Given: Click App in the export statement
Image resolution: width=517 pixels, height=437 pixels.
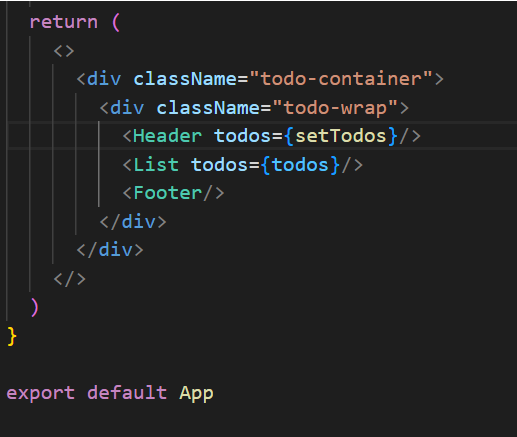Looking at the screenshot, I should pos(196,394).
